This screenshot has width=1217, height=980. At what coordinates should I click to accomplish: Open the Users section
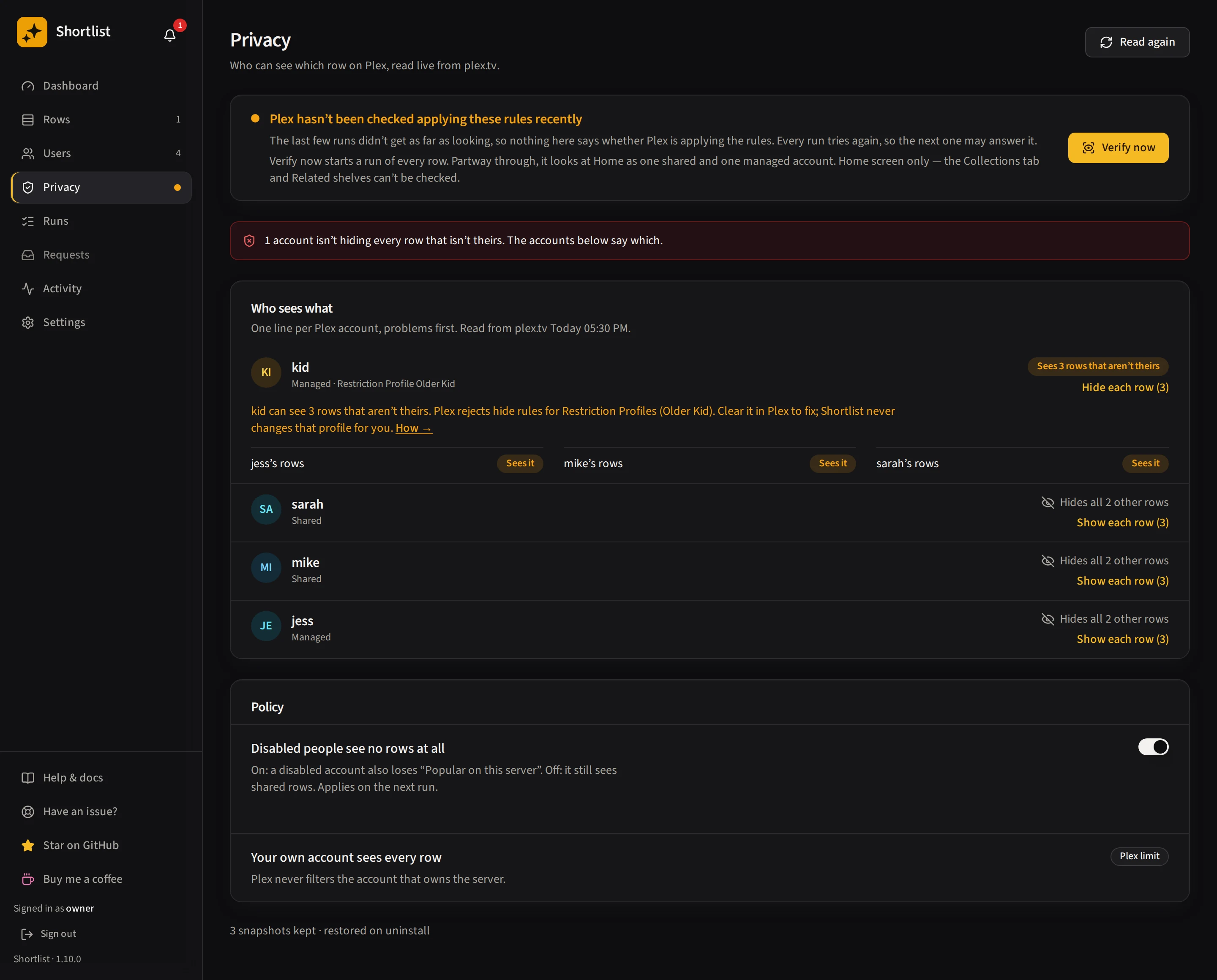(101, 154)
